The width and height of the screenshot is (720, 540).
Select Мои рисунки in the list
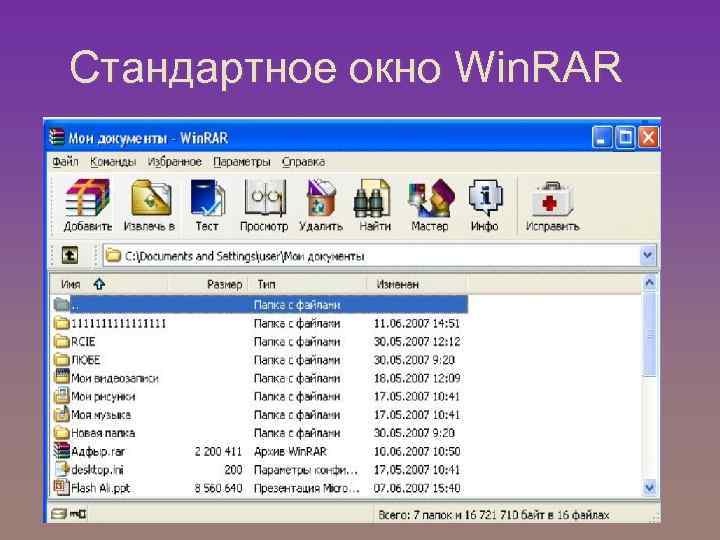click(x=103, y=396)
